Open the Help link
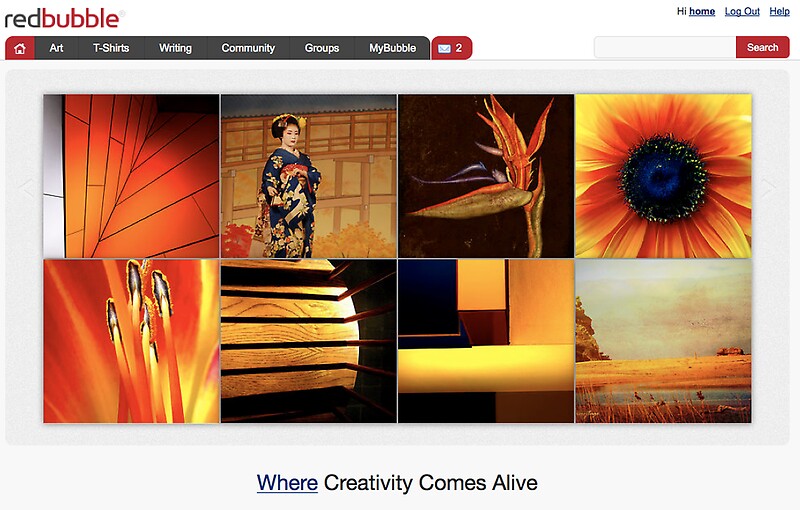The height and width of the screenshot is (510, 800). tap(779, 11)
